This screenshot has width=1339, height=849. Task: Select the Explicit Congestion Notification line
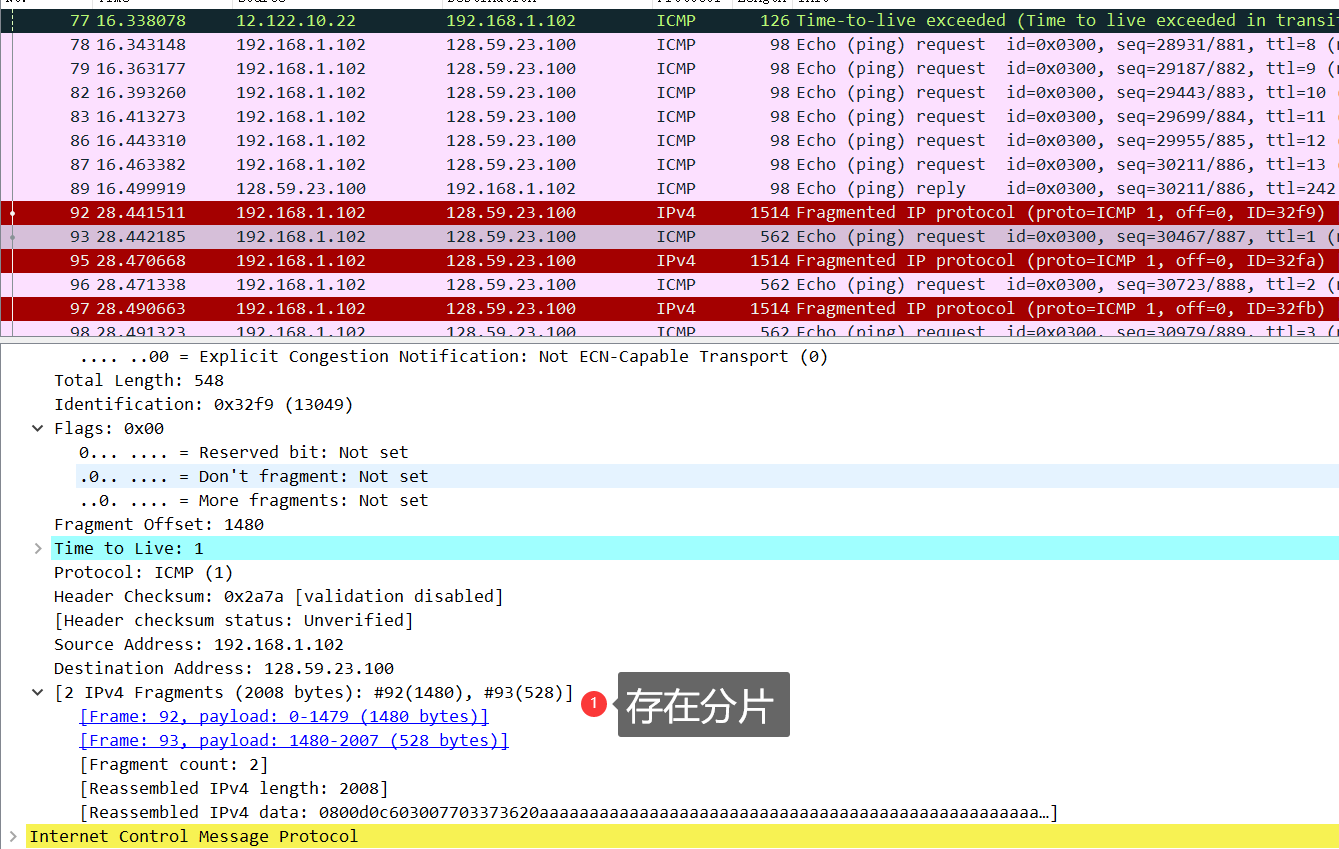click(x=454, y=356)
